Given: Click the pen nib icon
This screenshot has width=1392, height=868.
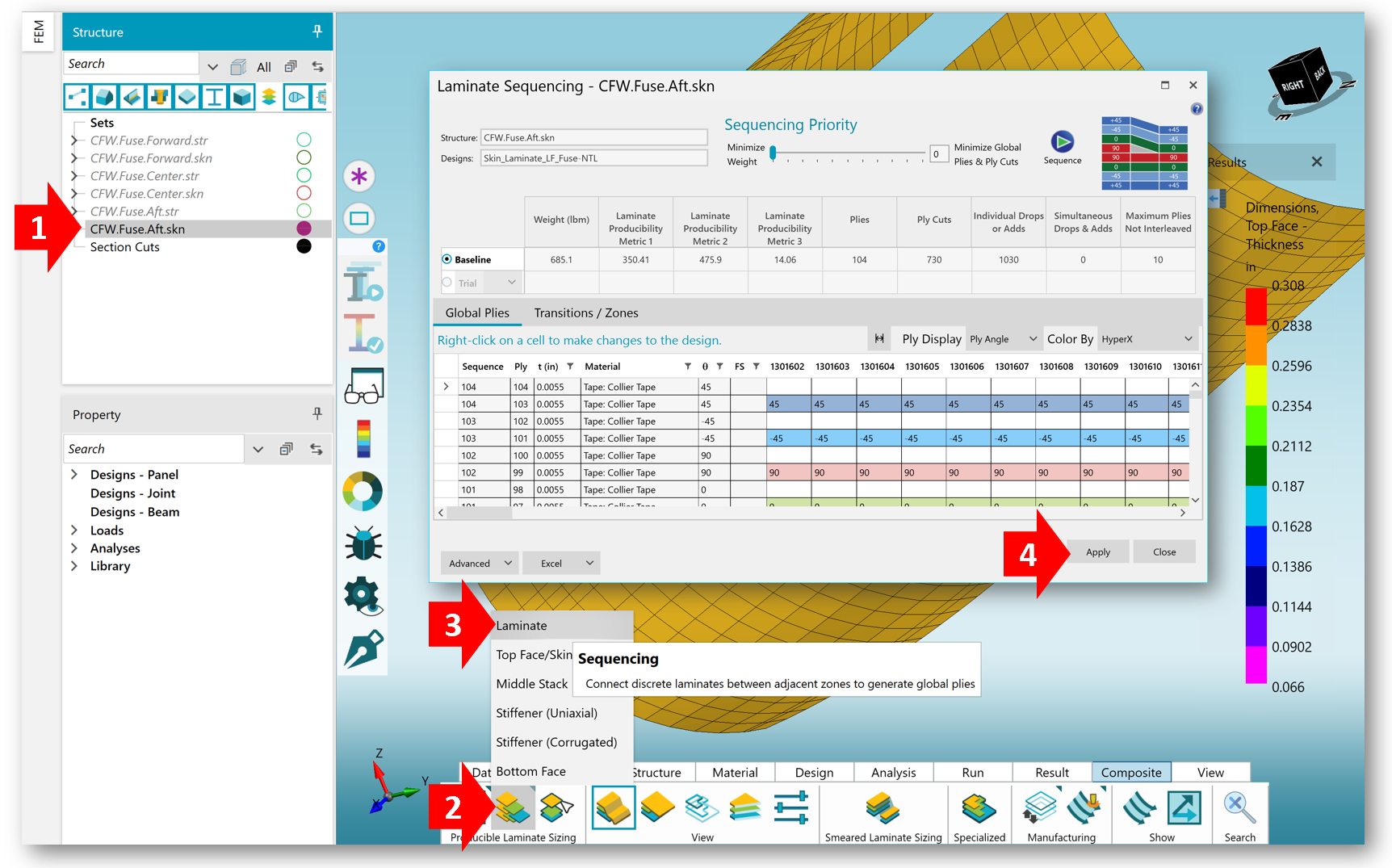Looking at the screenshot, I should click(x=363, y=648).
